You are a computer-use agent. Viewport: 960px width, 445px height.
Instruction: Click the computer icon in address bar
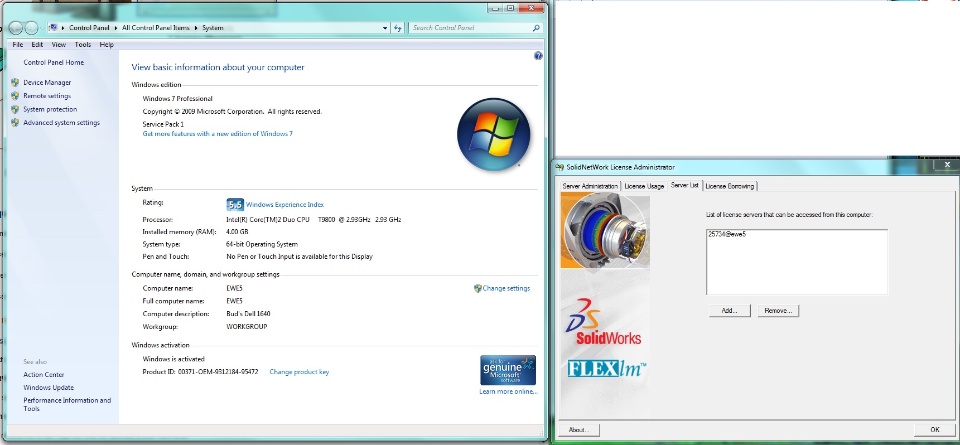53,28
